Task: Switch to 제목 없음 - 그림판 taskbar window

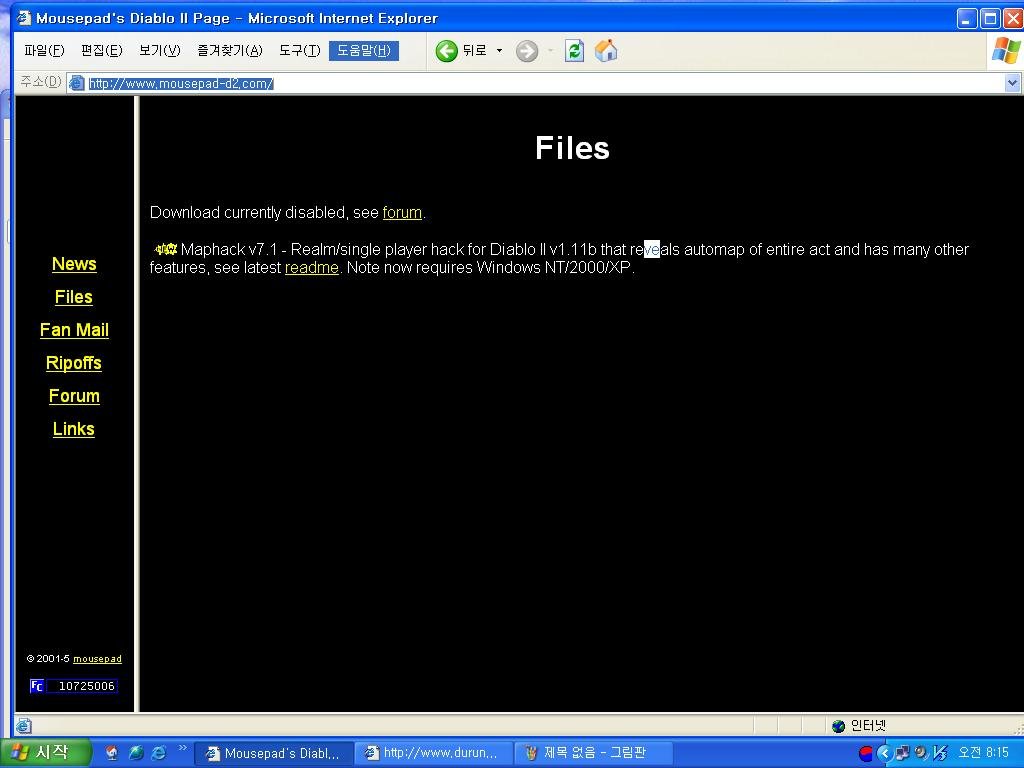Action: pos(593,753)
